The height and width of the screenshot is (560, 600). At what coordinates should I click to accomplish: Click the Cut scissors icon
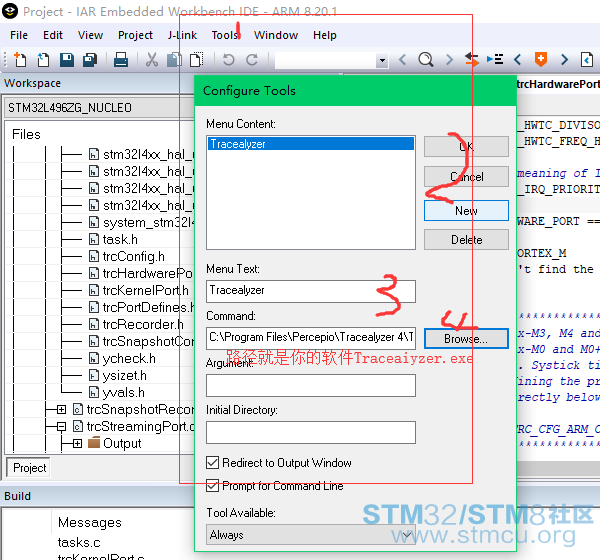pyautogui.click(x=152, y=60)
